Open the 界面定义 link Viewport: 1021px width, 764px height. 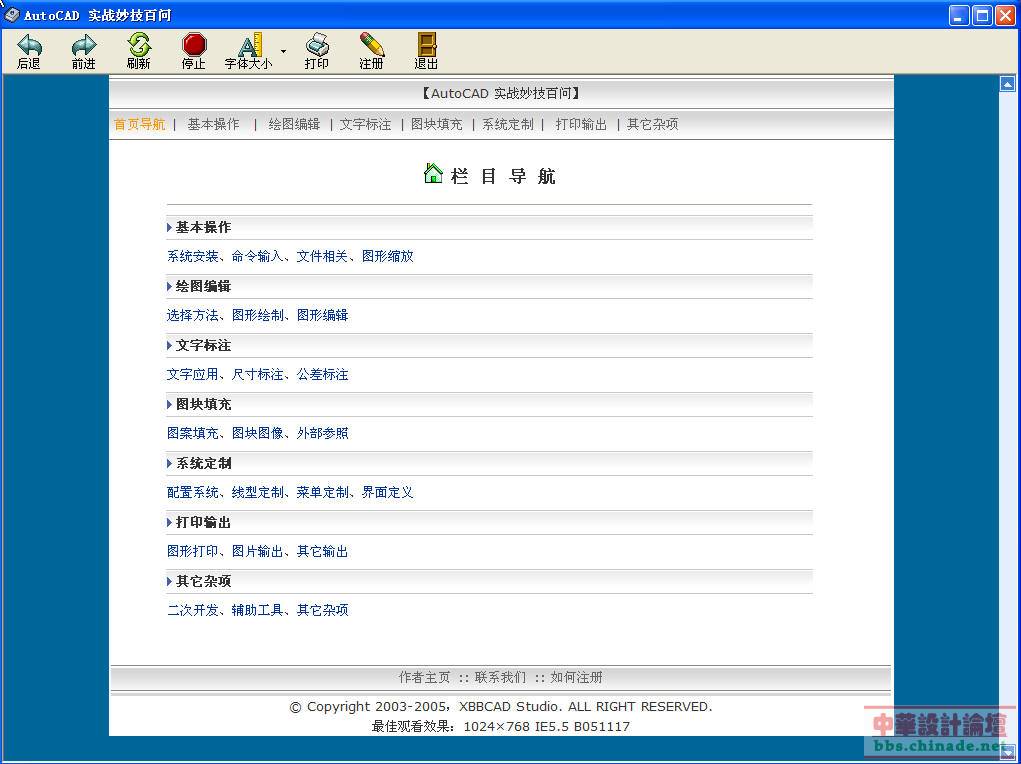tap(387, 492)
